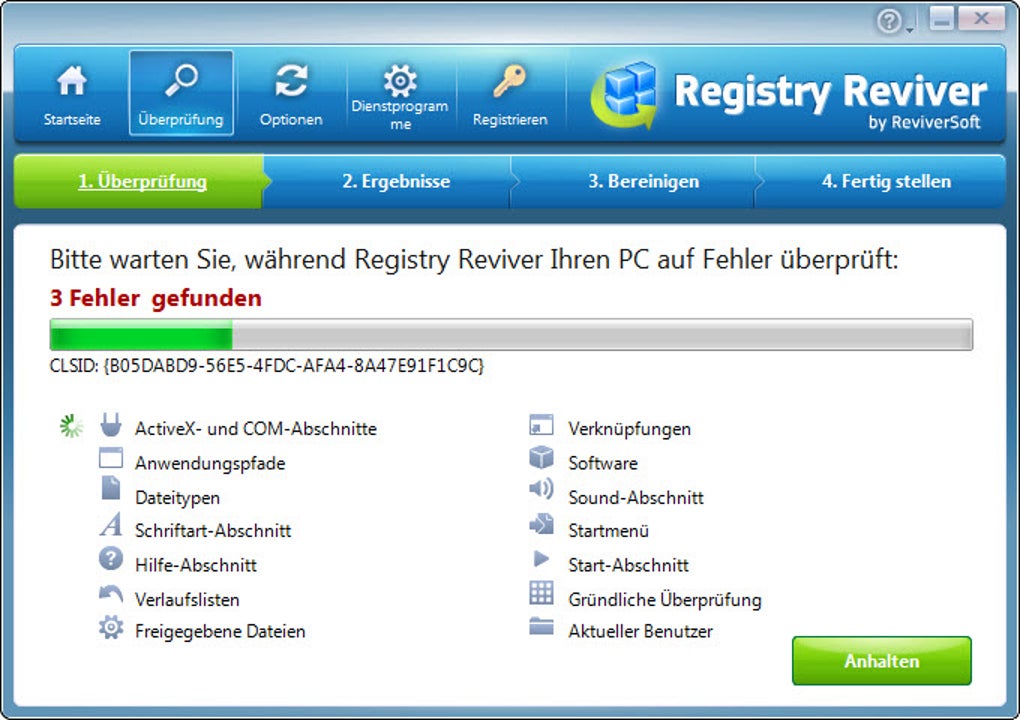Select the Überprüfung magnifier button
Image resolution: width=1020 pixels, height=720 pixels.
click(x=181, y=94)
